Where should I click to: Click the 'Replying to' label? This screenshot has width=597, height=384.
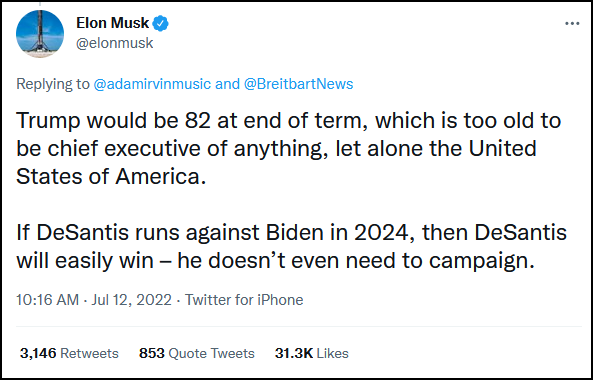(53, 84)
